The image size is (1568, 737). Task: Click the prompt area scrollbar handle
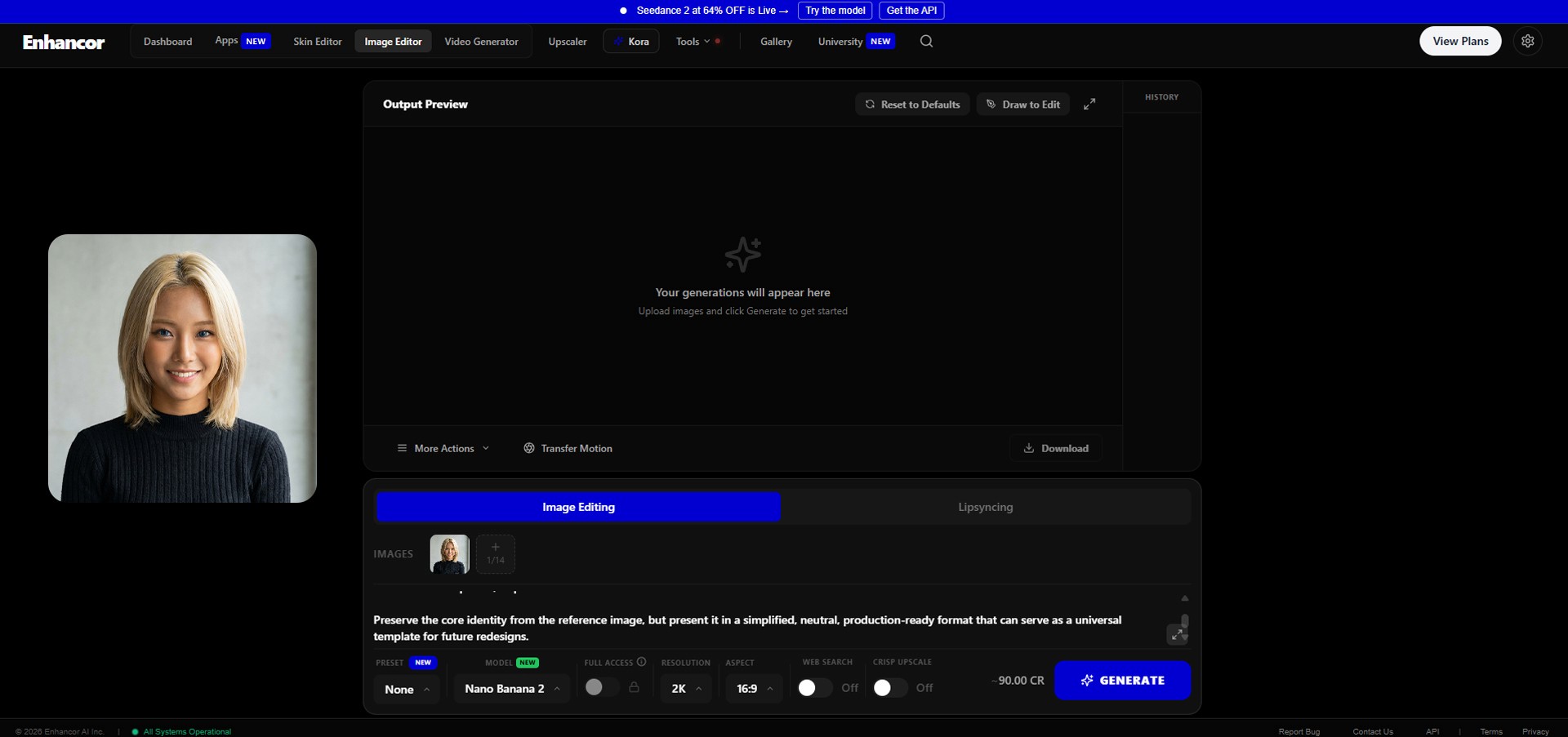pos(1185,621)
